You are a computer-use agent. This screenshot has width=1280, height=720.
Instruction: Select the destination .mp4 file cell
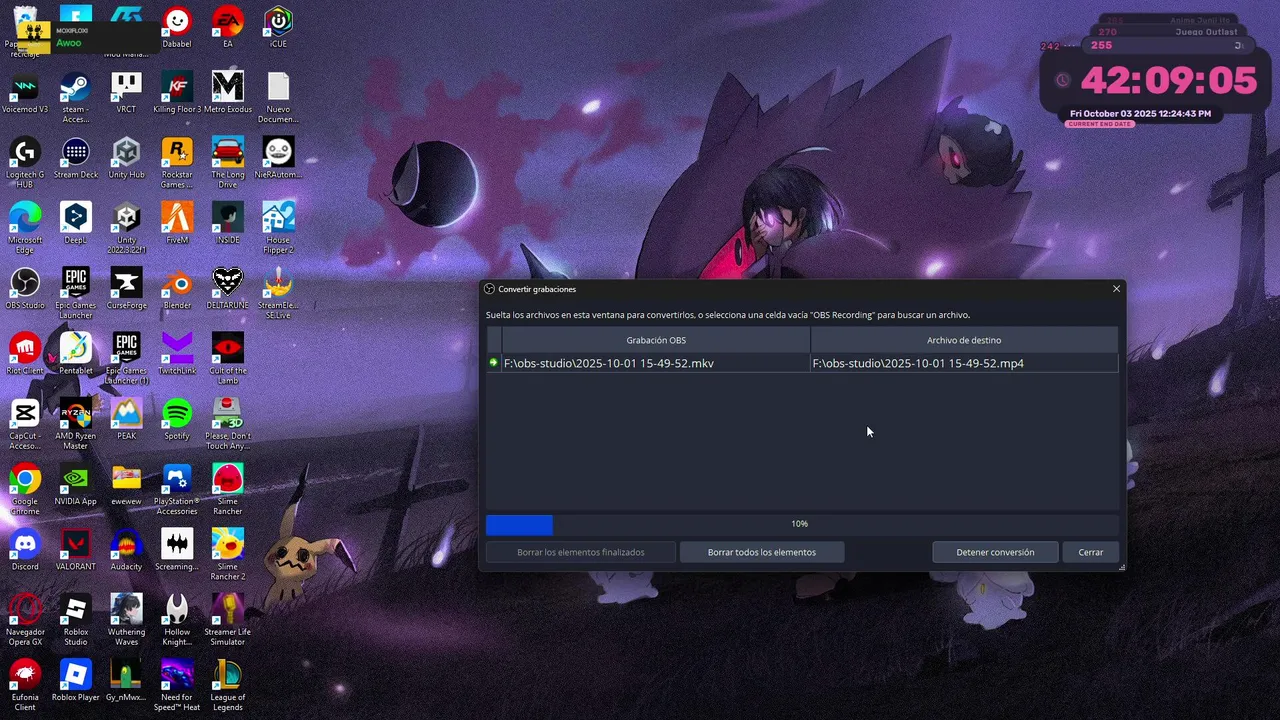tap(964, 363)
